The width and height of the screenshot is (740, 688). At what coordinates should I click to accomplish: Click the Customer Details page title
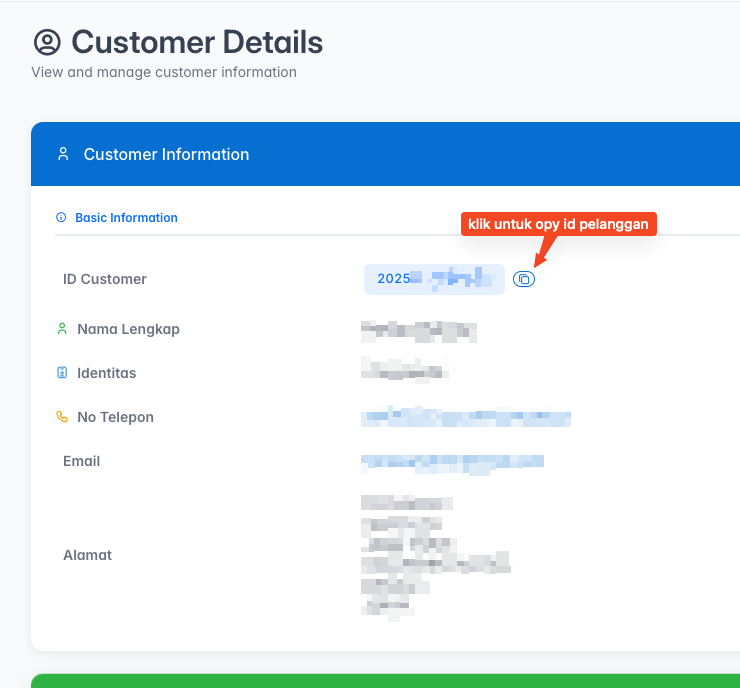[x=197, y=42]
